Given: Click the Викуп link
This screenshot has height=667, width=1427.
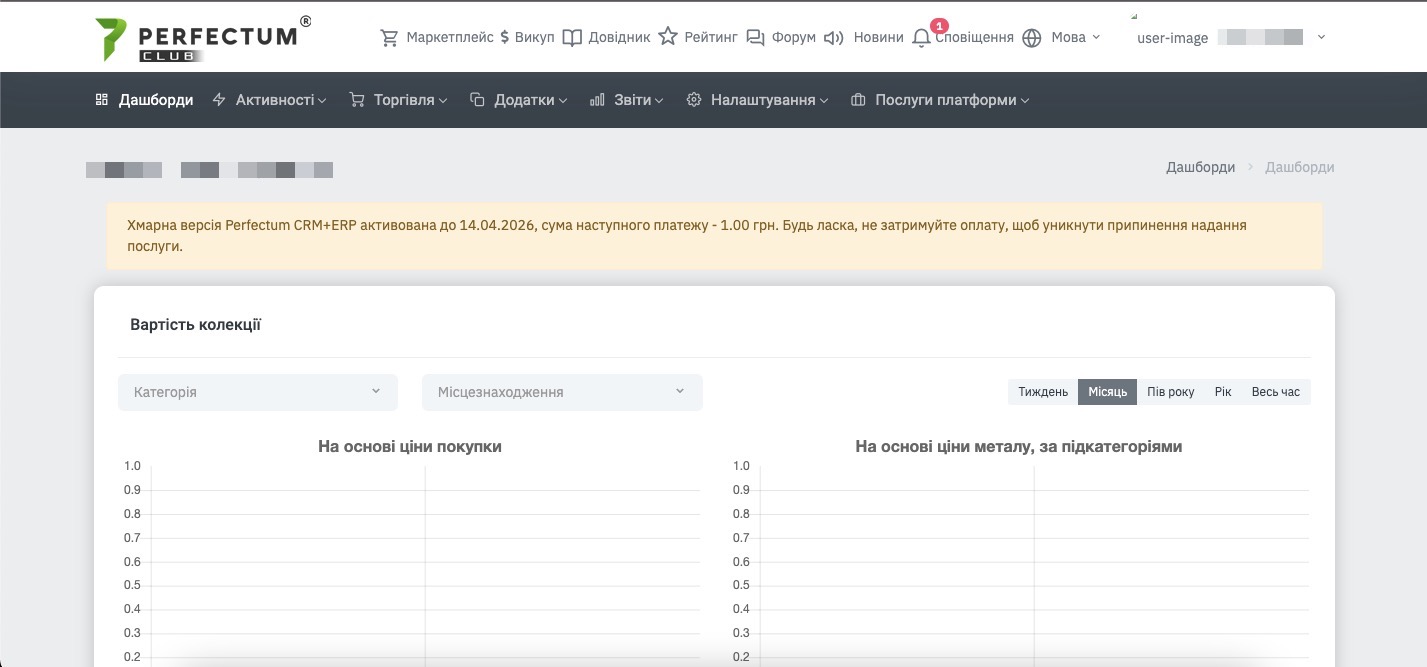Looking at the screenshot, I should pos(526,38).
